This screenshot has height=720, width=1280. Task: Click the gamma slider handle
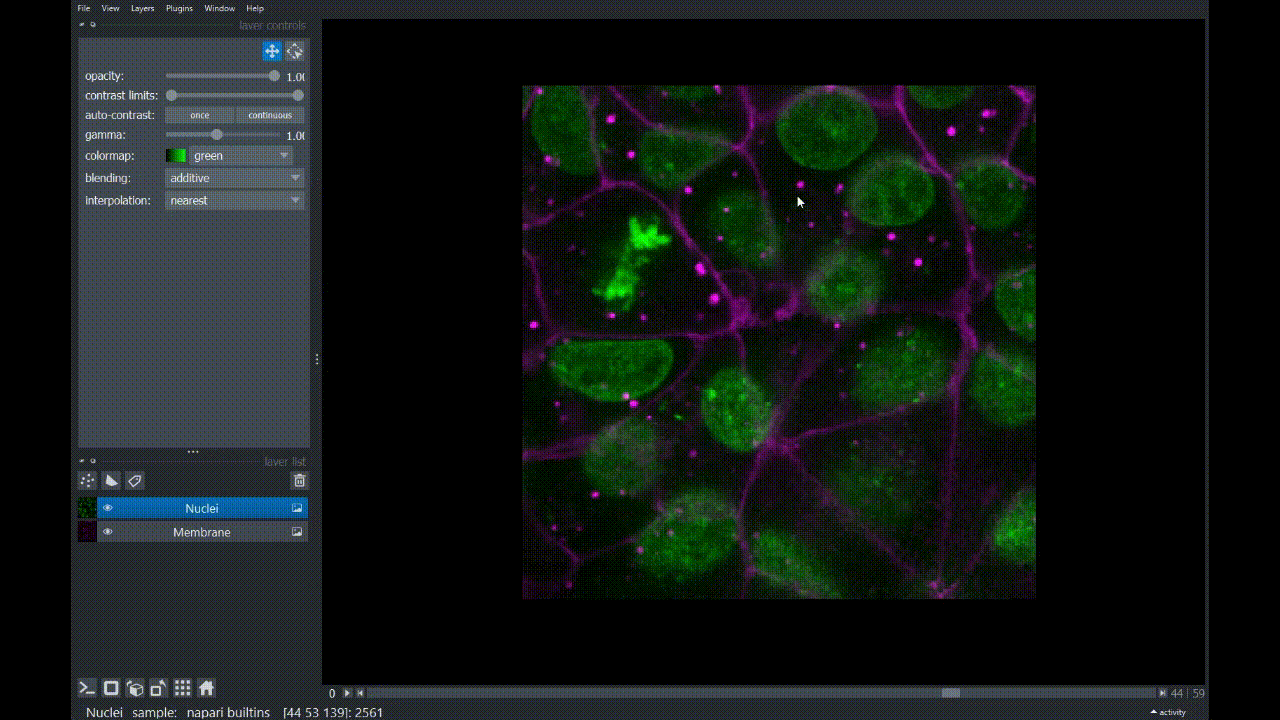(217, 135)
